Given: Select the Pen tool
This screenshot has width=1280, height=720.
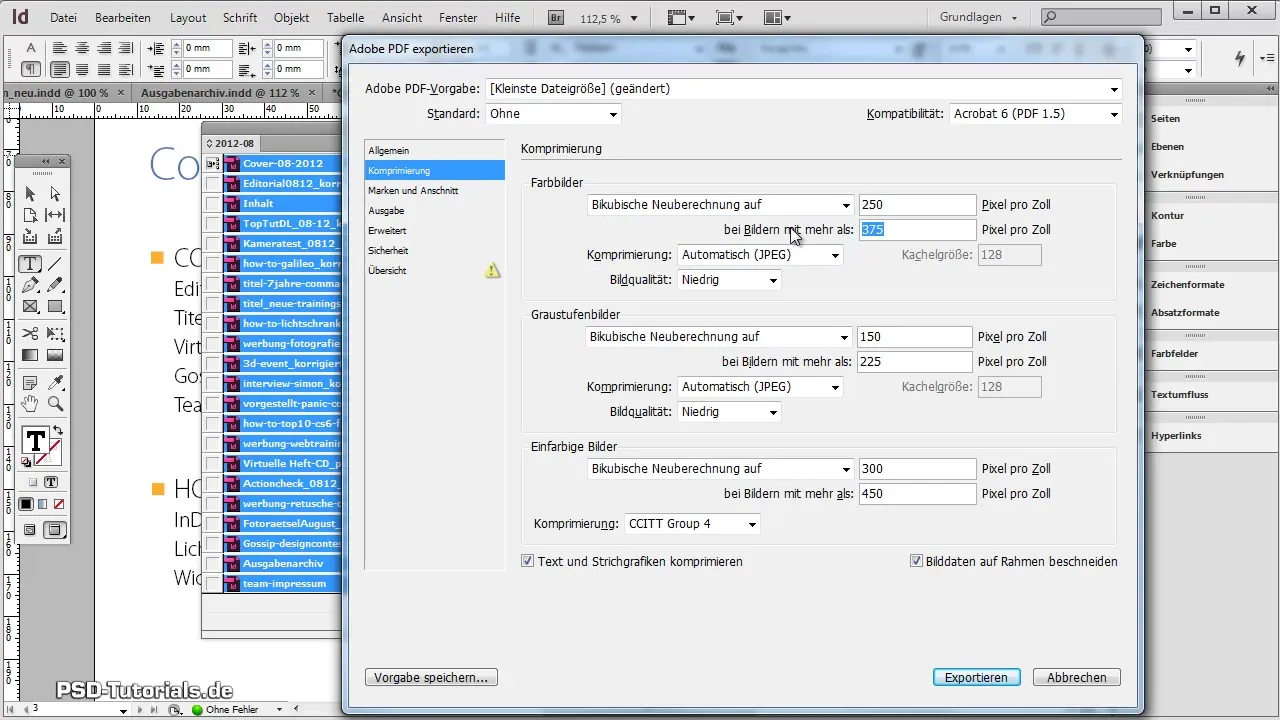Looking at the screenshot, I should (30, 285).
